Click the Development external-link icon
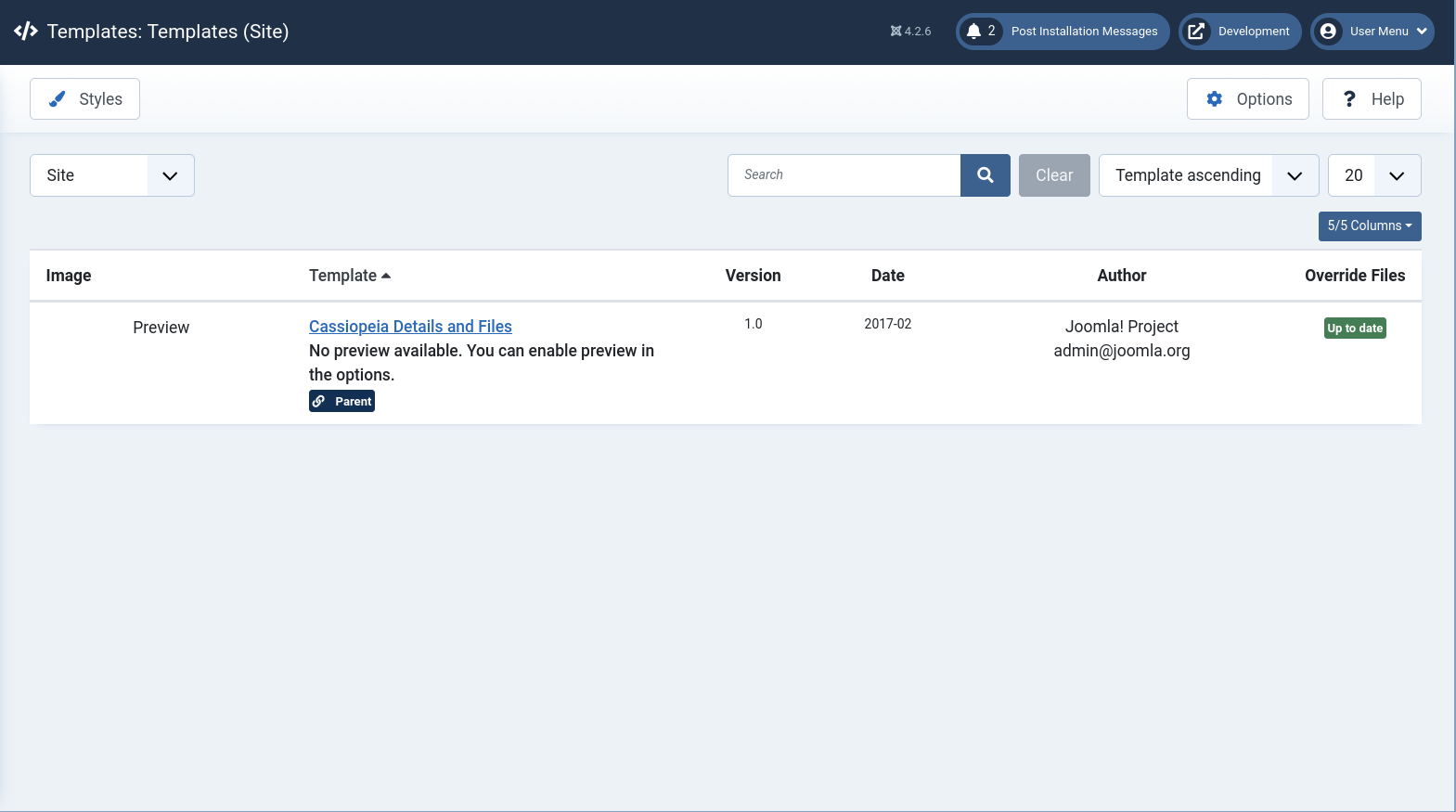1456x812 pixels. click(1196, 32)
